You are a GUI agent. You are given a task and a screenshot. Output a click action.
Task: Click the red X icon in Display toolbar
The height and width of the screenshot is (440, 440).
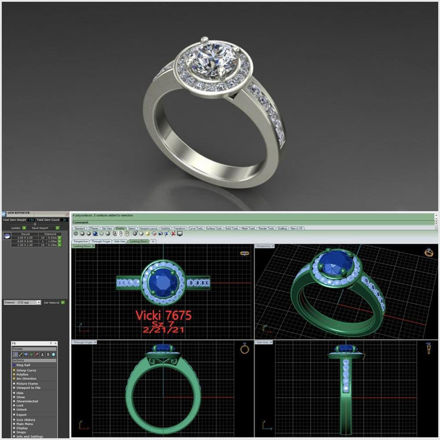point(173,234)
